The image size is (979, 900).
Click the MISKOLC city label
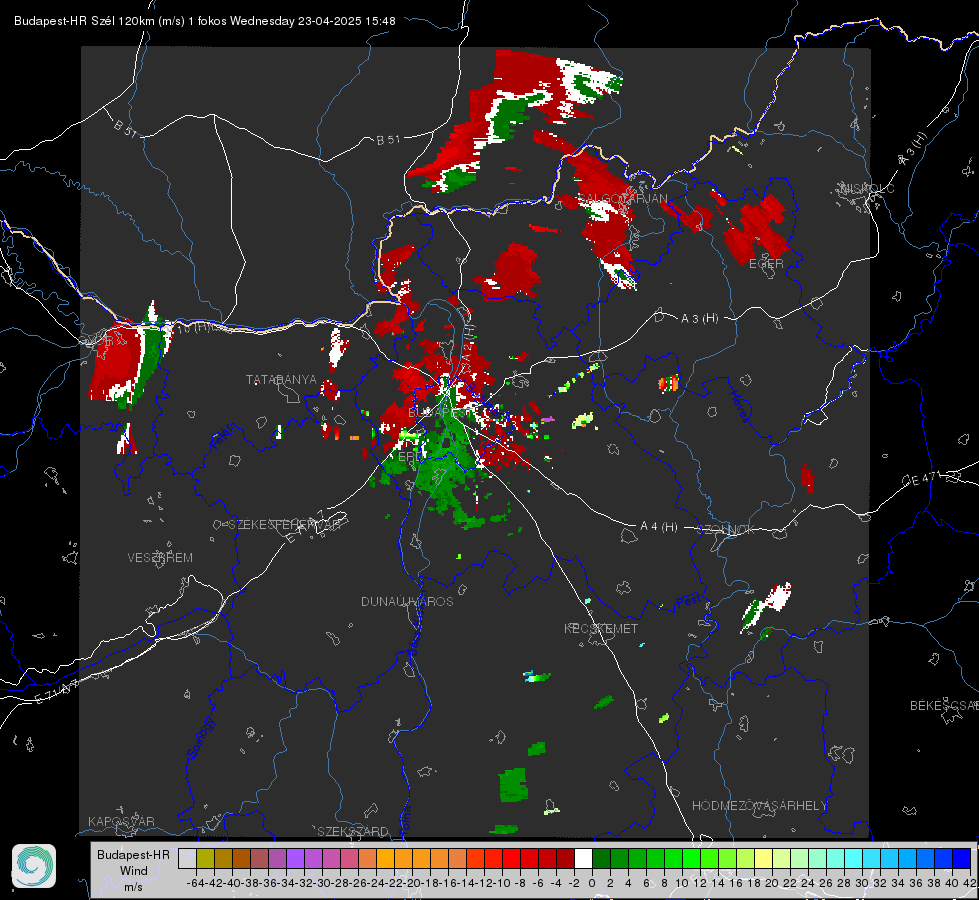pyautogui.click(x=867, y=188)
